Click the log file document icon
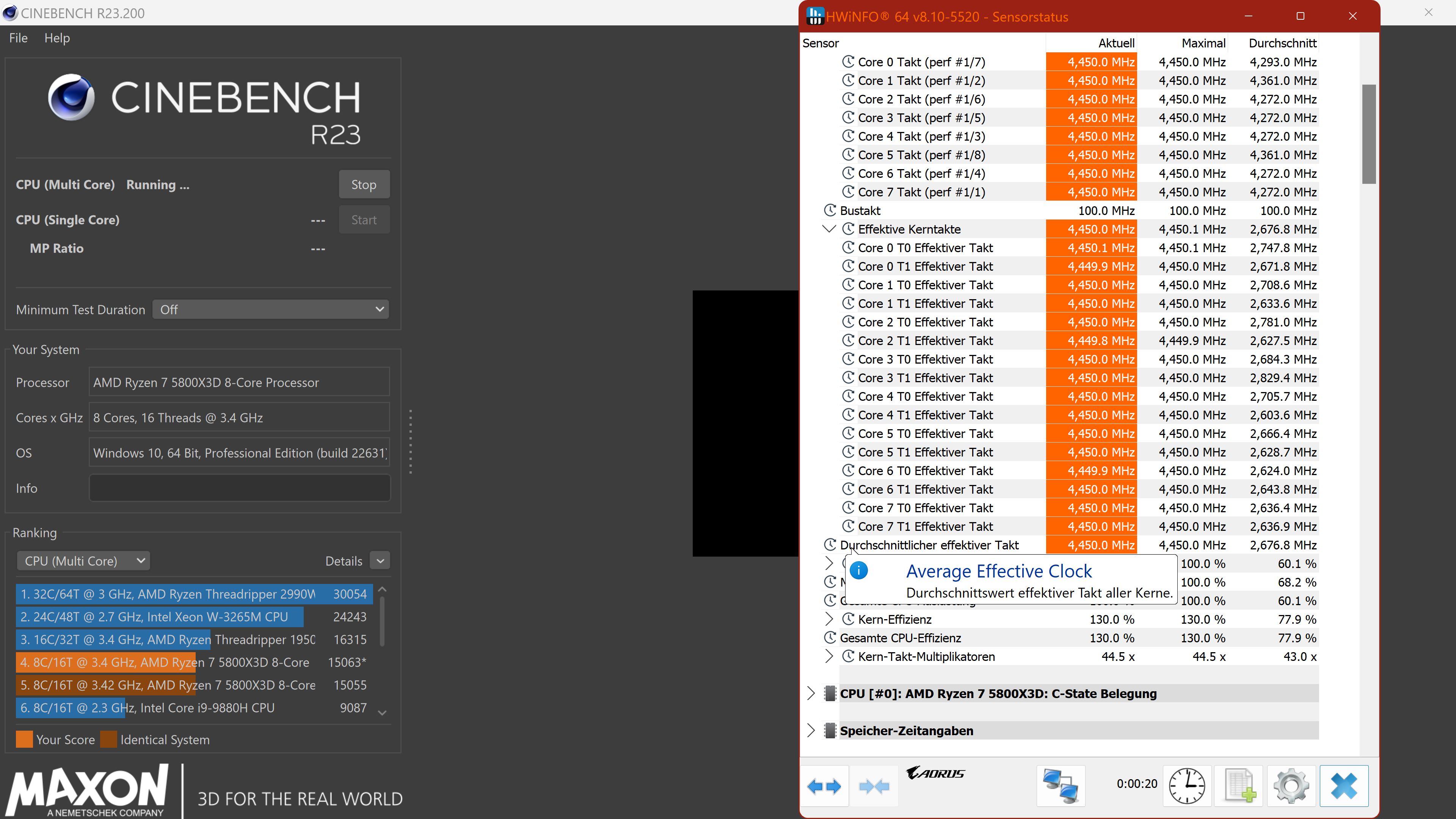 (x=1239, y=786)
